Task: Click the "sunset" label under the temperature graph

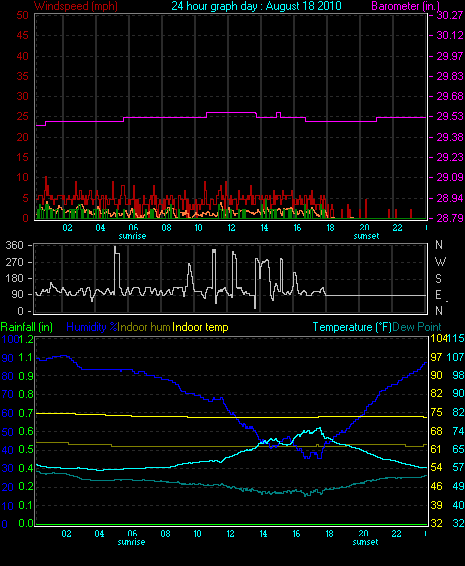Action: point(365,542)
